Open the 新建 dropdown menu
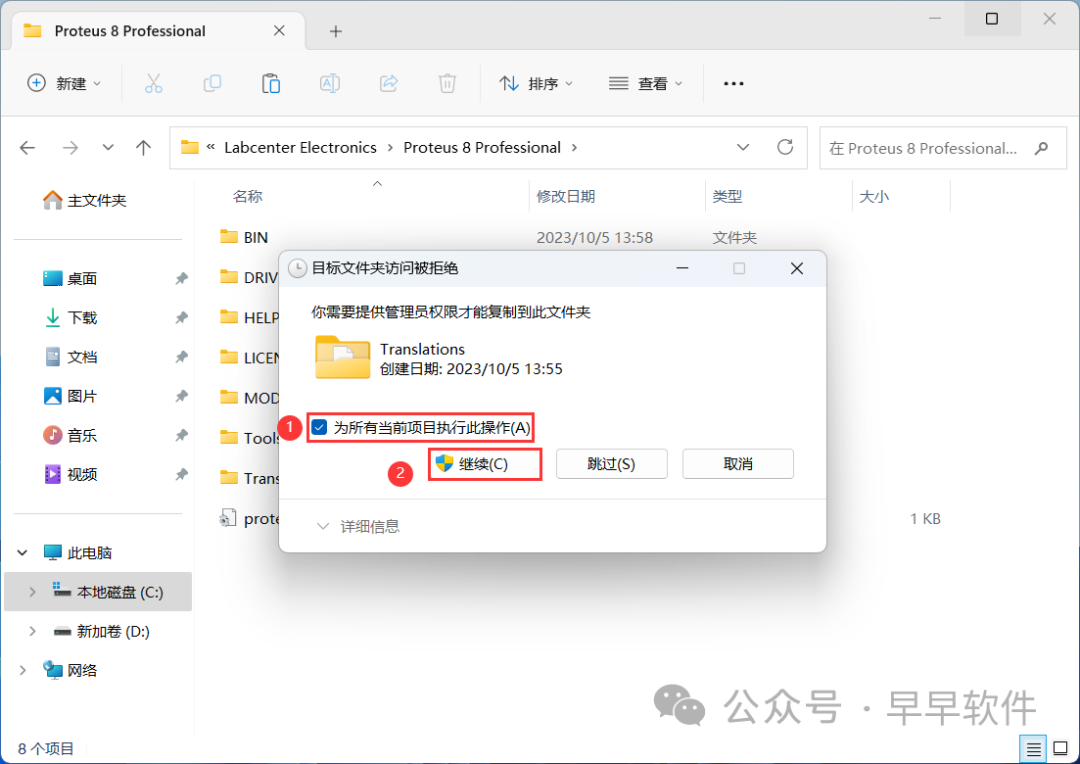Viewport: 1080px width, 764px height. (65, 84)
